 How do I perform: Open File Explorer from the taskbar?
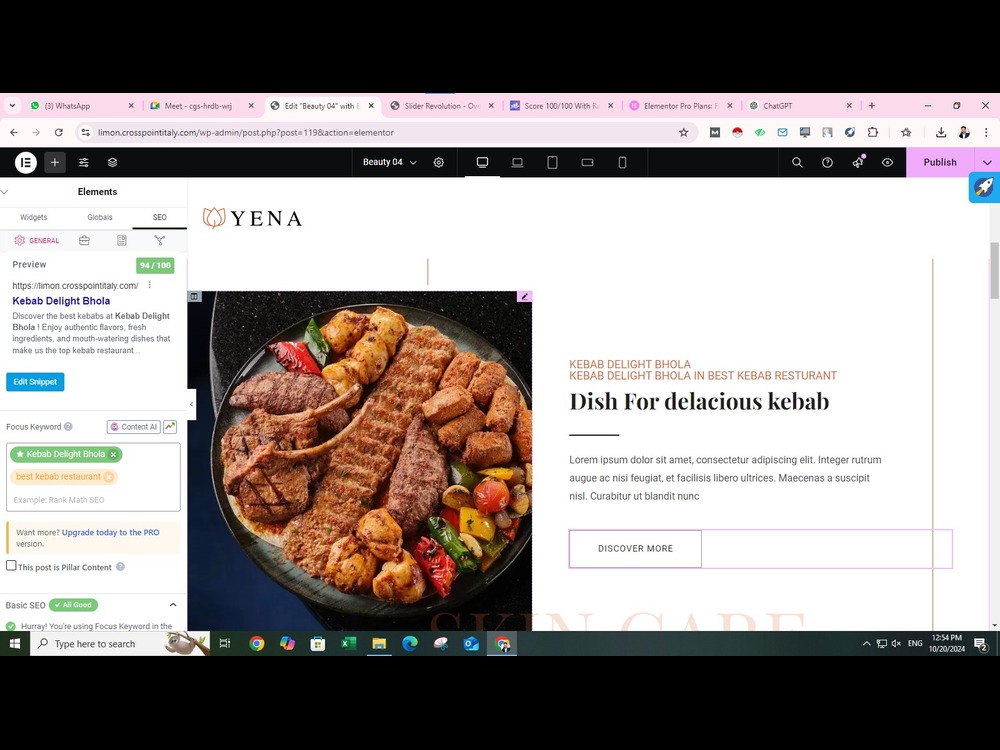pyautogui.click(x=379, y=643)
